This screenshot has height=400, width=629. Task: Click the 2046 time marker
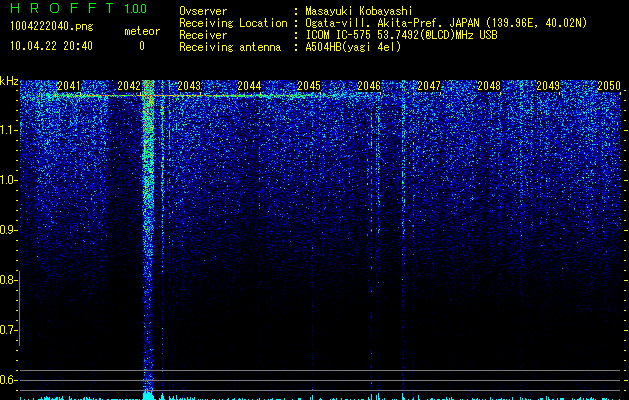[x=369, y=86]
